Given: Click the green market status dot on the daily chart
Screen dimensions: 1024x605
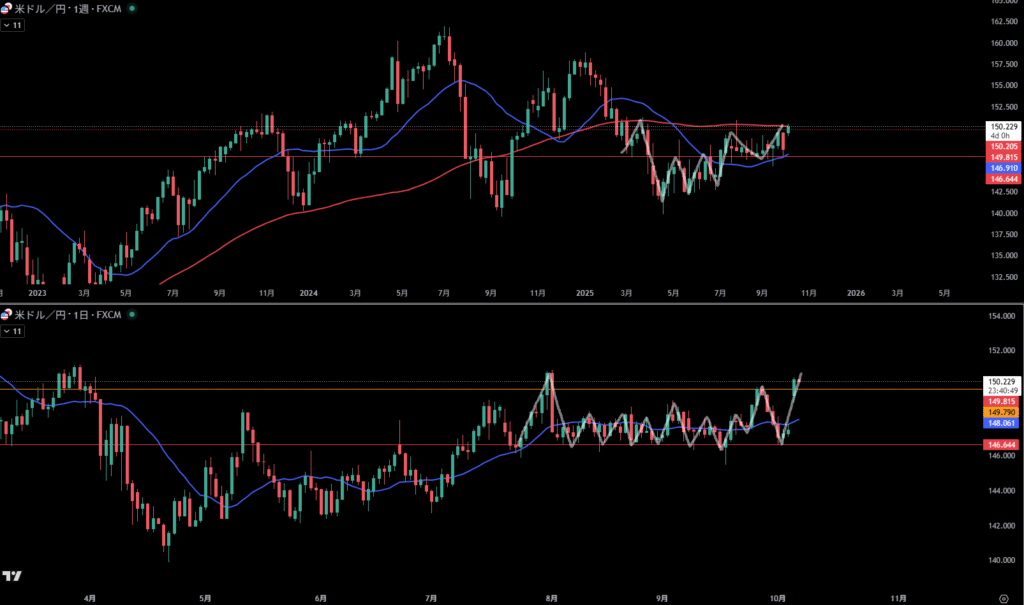Looking at the screenshot, I should [134, 315].
